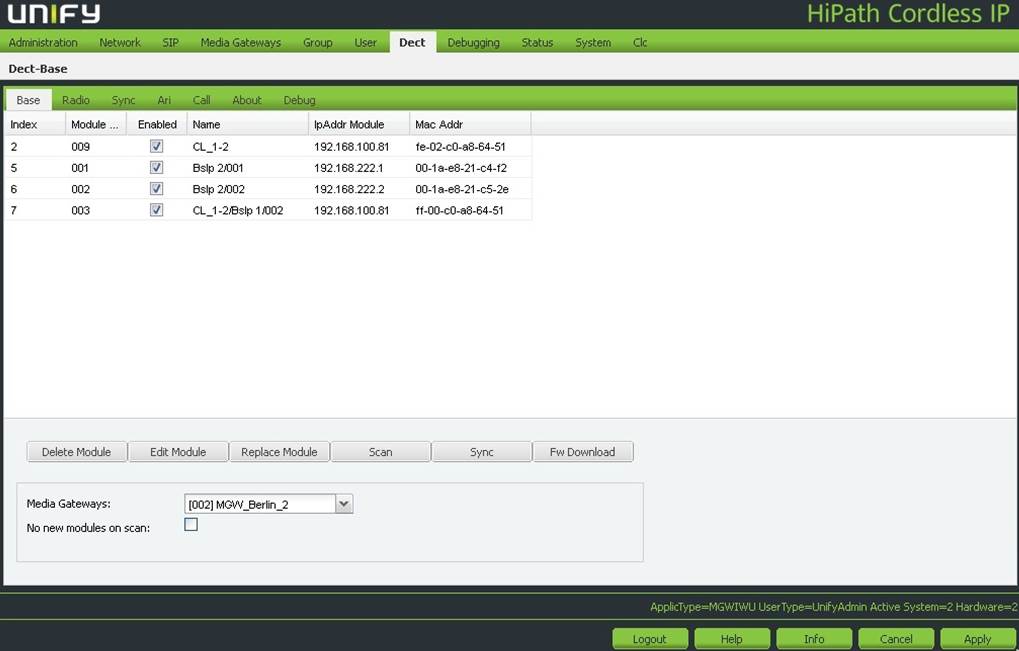Open the Sync sub-tab

[123, 100]
